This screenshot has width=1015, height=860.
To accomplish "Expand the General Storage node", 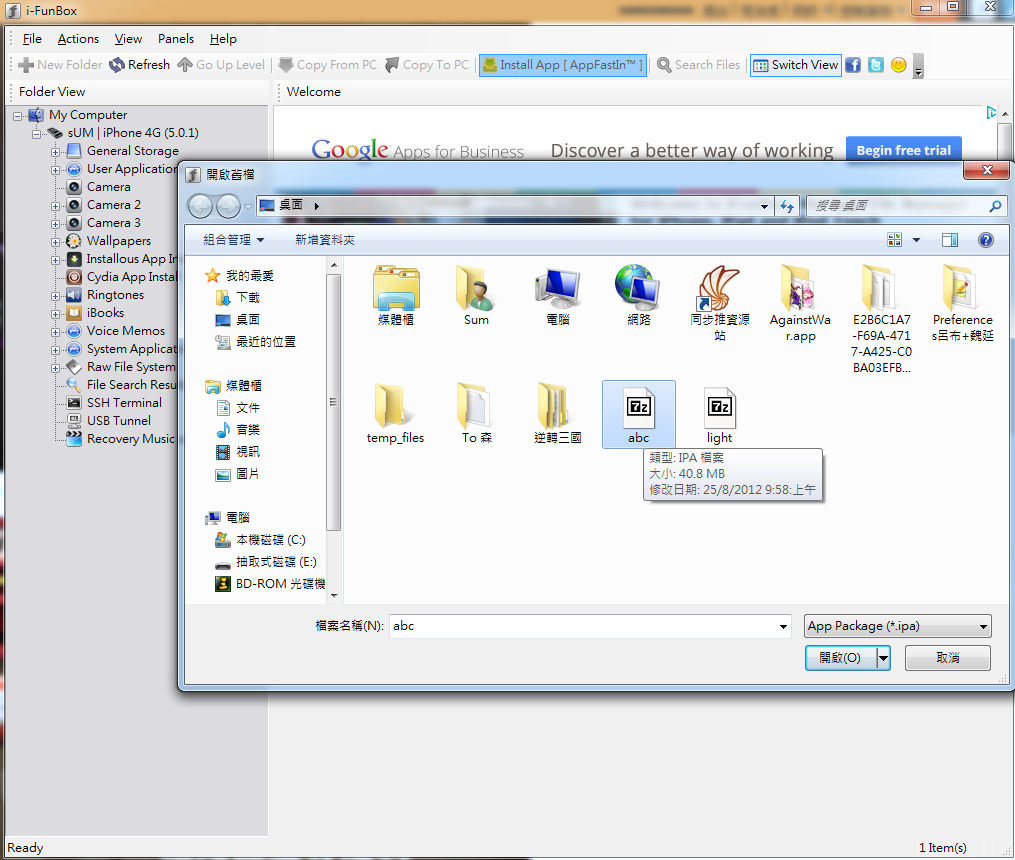I will pos(56,152).
